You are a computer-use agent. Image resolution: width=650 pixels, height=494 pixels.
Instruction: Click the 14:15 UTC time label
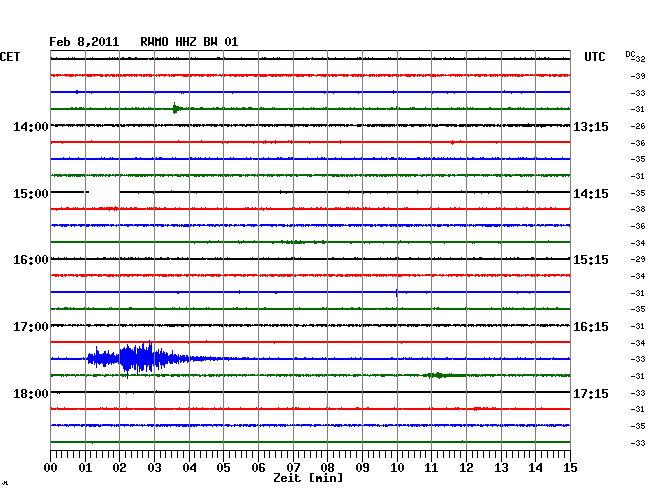[591, 194]
